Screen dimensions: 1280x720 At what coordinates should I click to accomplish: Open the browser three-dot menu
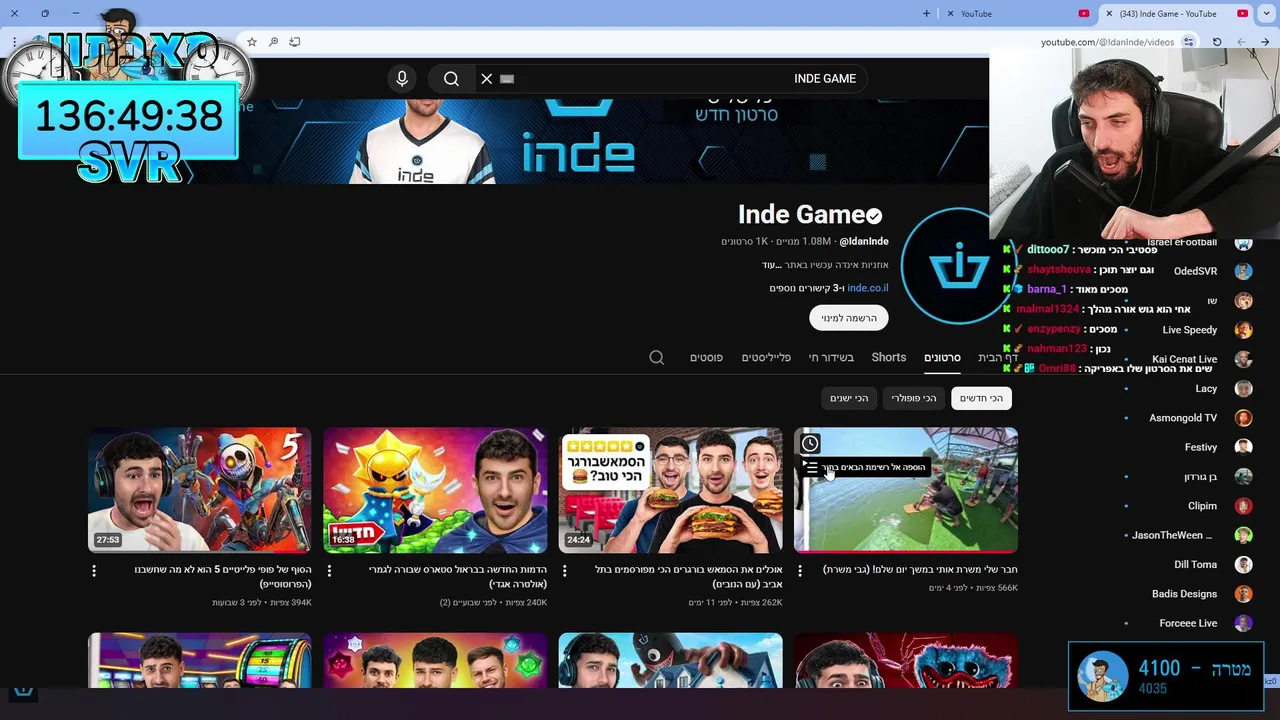14,42
